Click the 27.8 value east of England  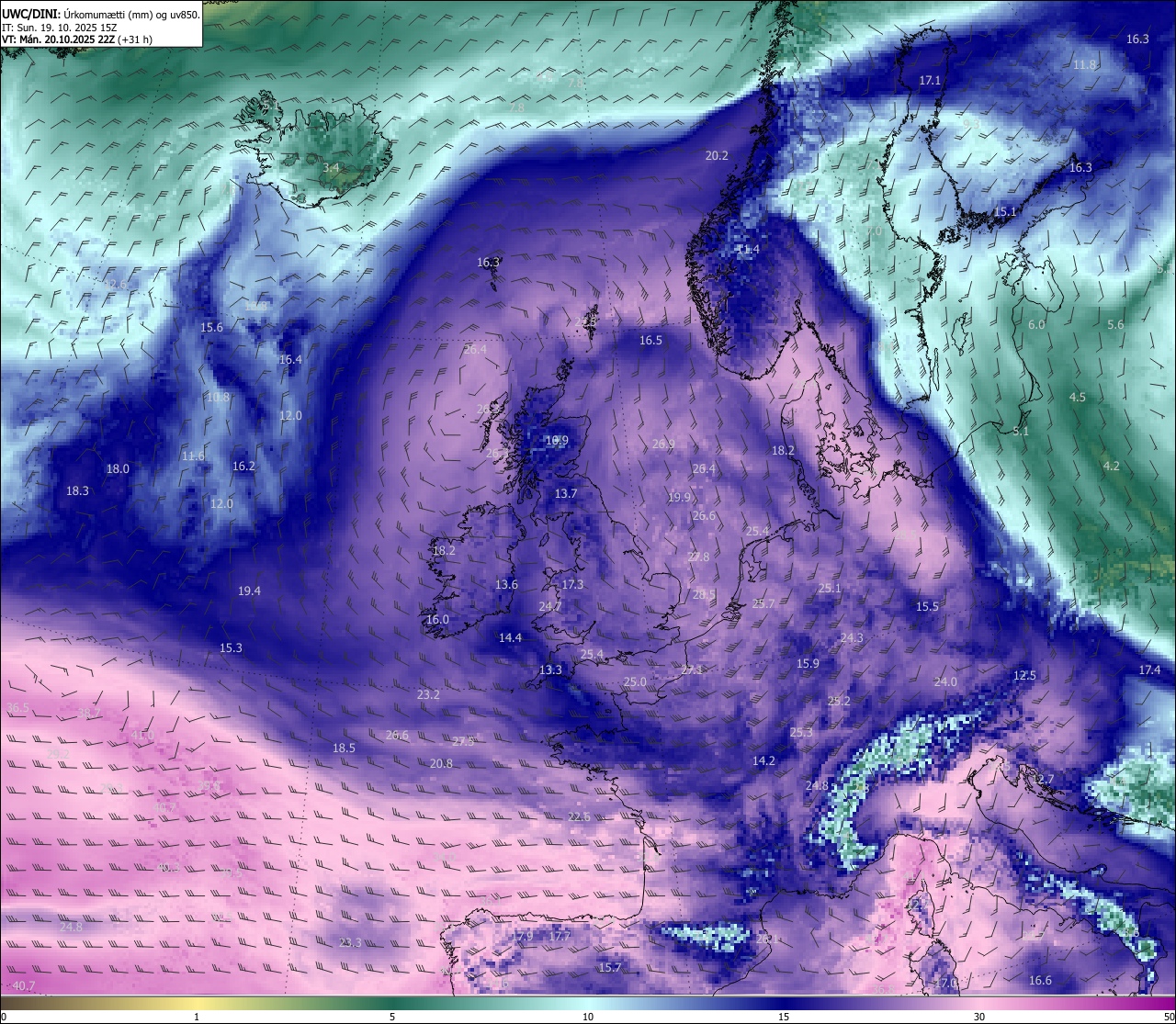pyautogui.click(x=698, y=557)
